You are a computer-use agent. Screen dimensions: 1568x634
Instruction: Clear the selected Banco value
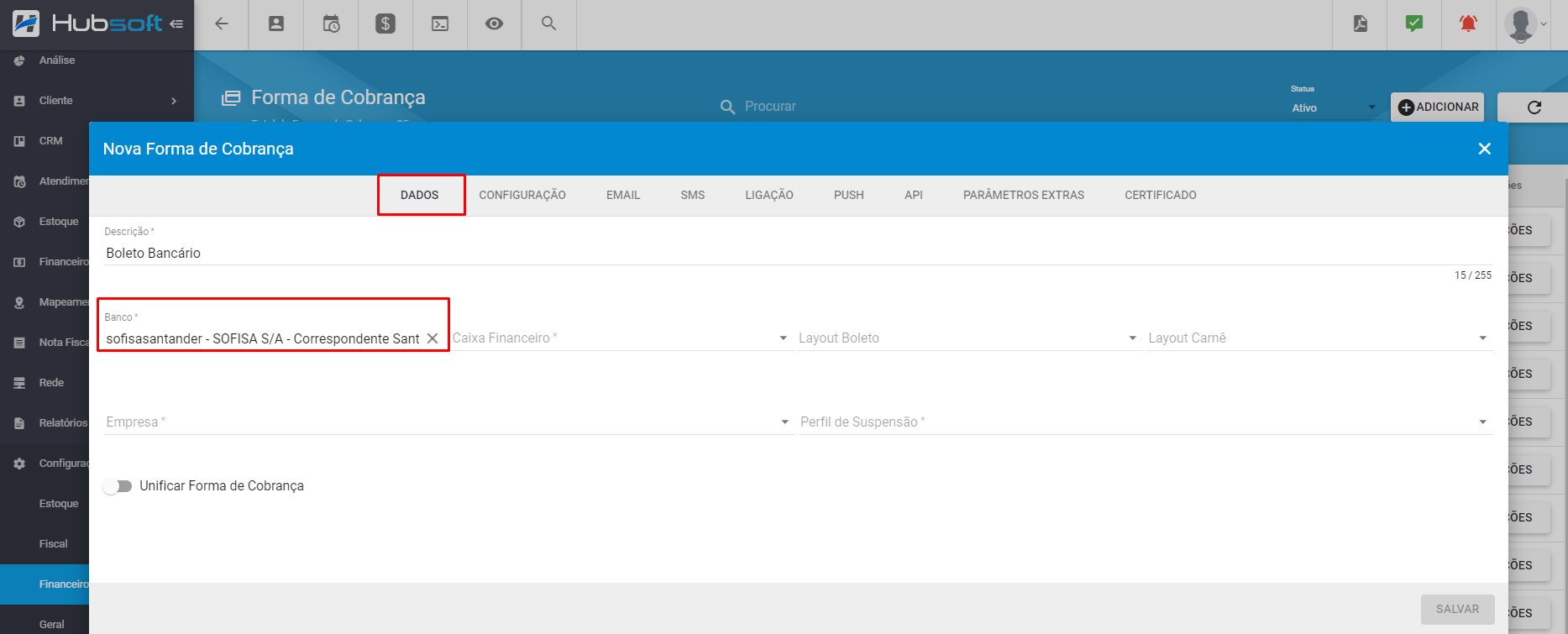pos(433,338)
